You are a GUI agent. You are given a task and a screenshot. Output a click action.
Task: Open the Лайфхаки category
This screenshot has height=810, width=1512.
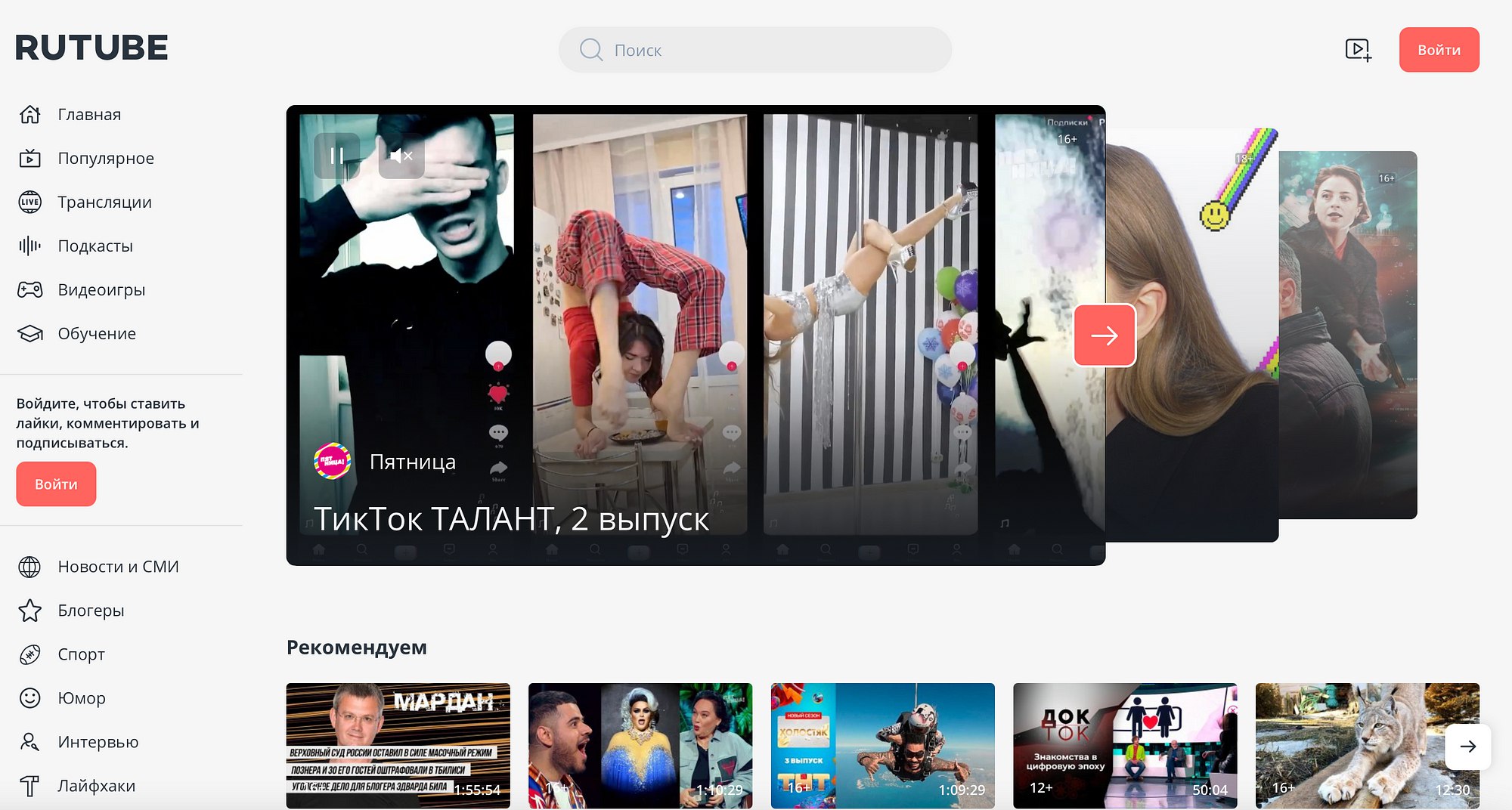[97, 786]
